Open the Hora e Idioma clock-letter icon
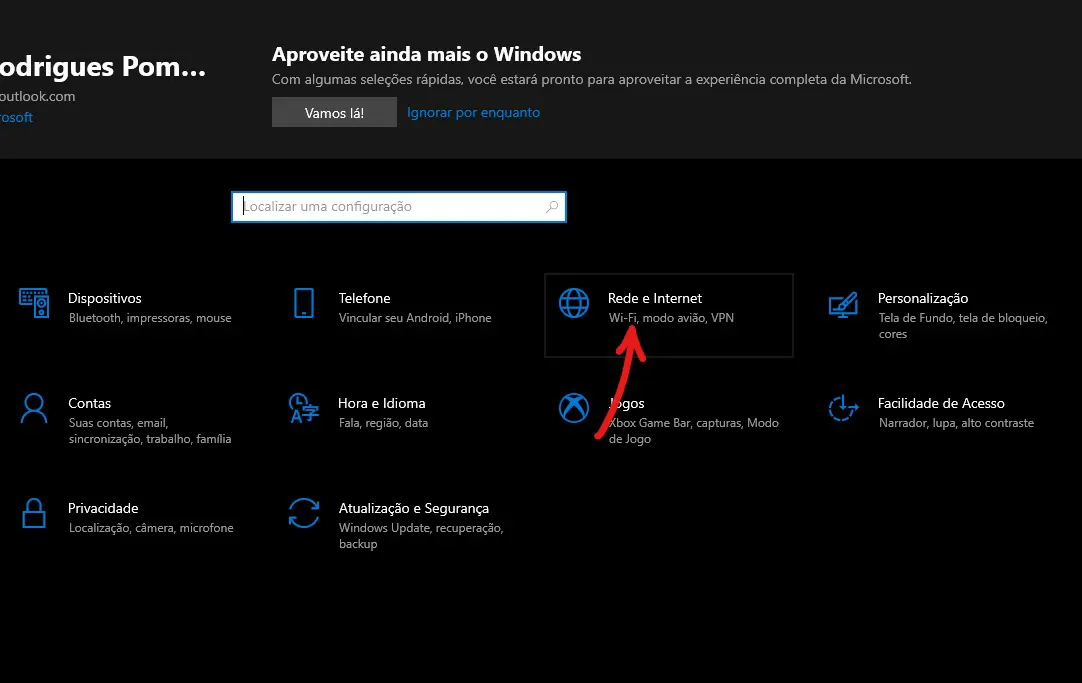 [304, 408]
